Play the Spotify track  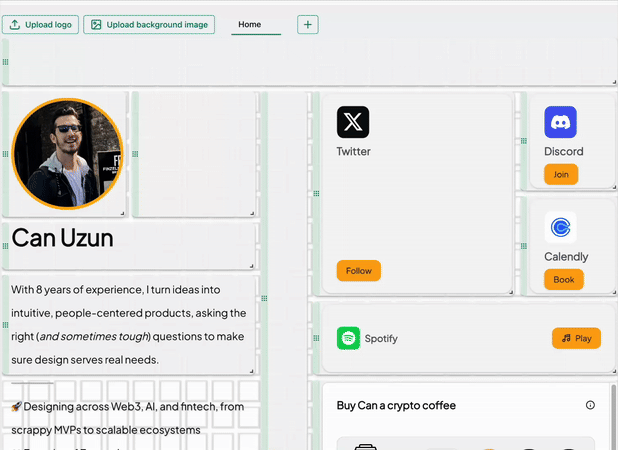[x=576, y=338]
